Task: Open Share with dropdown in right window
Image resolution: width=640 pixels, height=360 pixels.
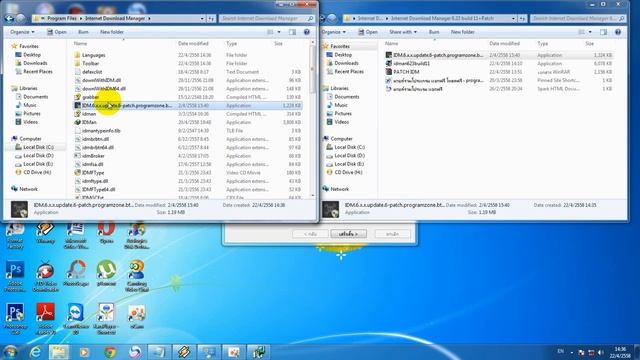Action: click(x=403, y=32)
